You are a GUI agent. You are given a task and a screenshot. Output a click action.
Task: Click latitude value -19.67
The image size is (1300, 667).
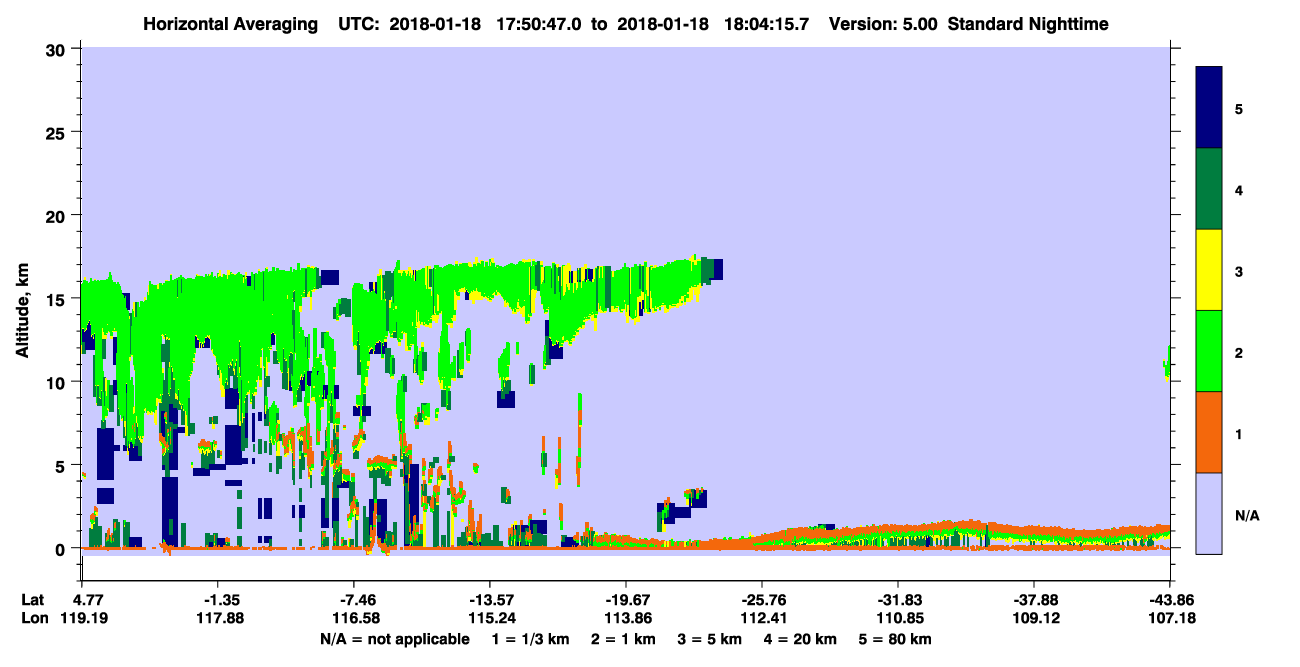tap(625, 600)
